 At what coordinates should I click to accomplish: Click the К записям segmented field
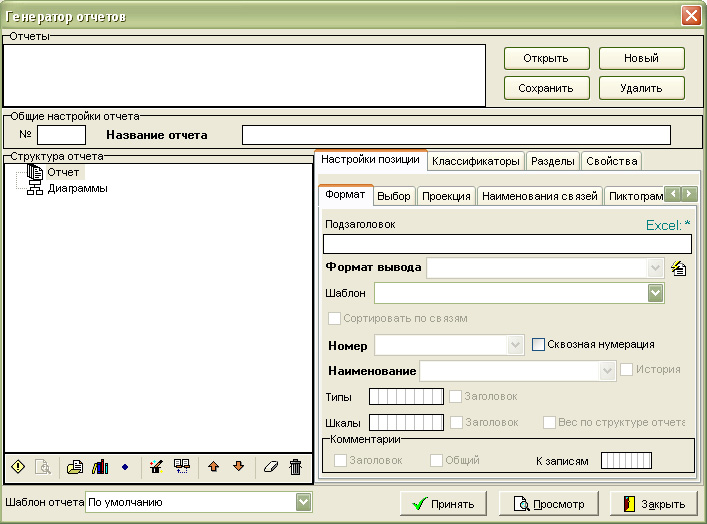[626, 460]
